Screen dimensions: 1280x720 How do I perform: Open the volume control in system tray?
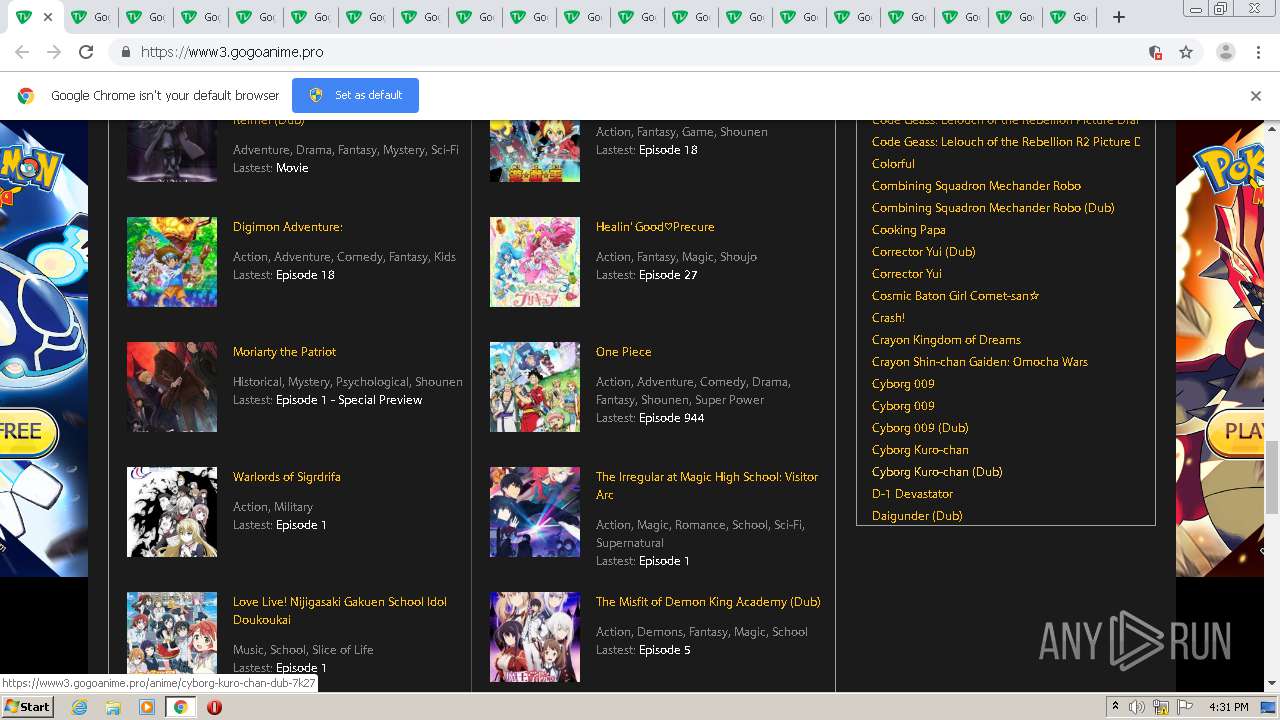click(x=1137, y=707)
